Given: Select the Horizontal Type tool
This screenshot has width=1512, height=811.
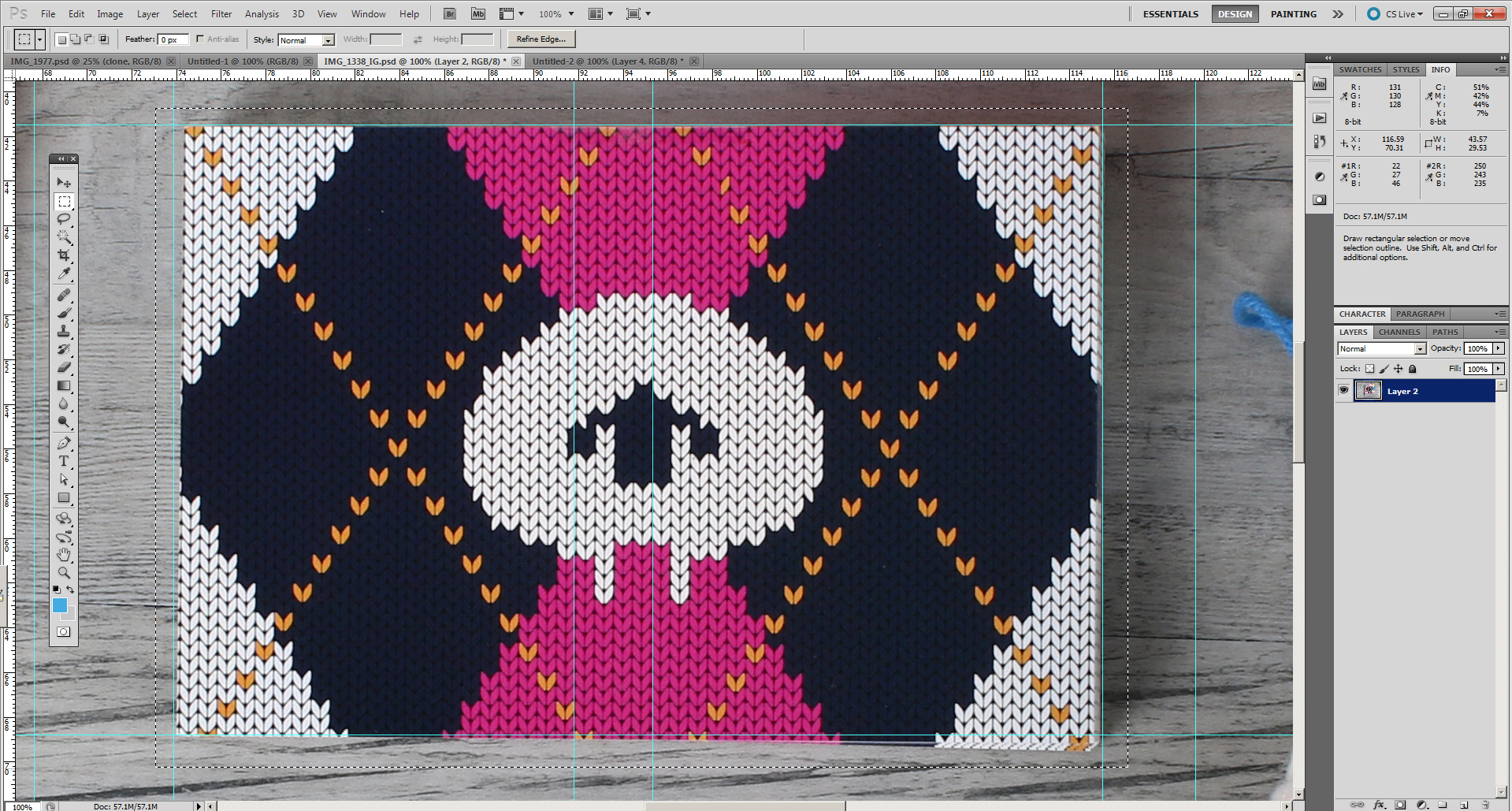Looking at the screenshot, I should click(64, 461).
